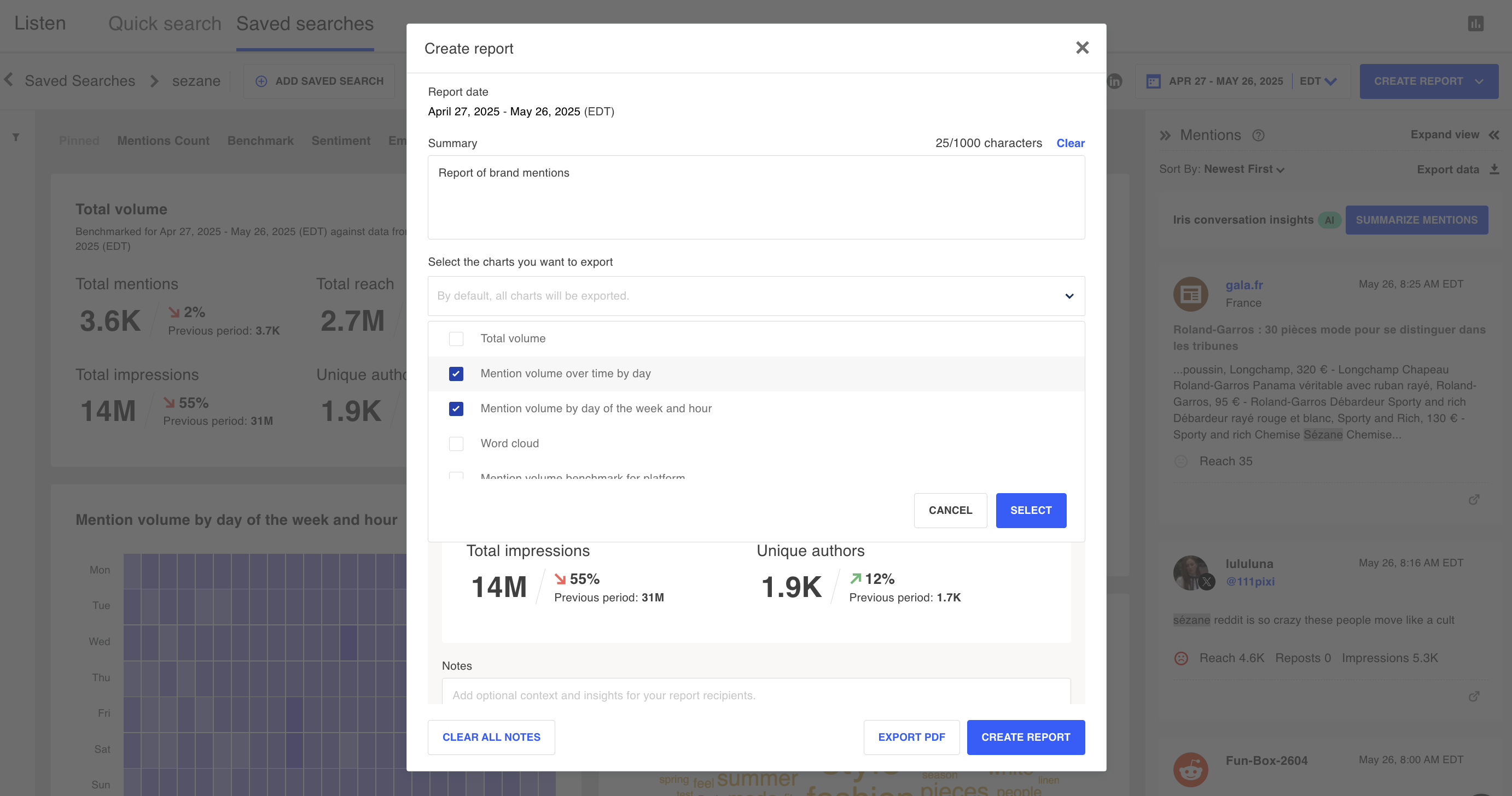The width and height of the screenshot is (1512, 796).
Task: Collapse the Mentions panel double-arrow icon
Action: pos(1165,136)
